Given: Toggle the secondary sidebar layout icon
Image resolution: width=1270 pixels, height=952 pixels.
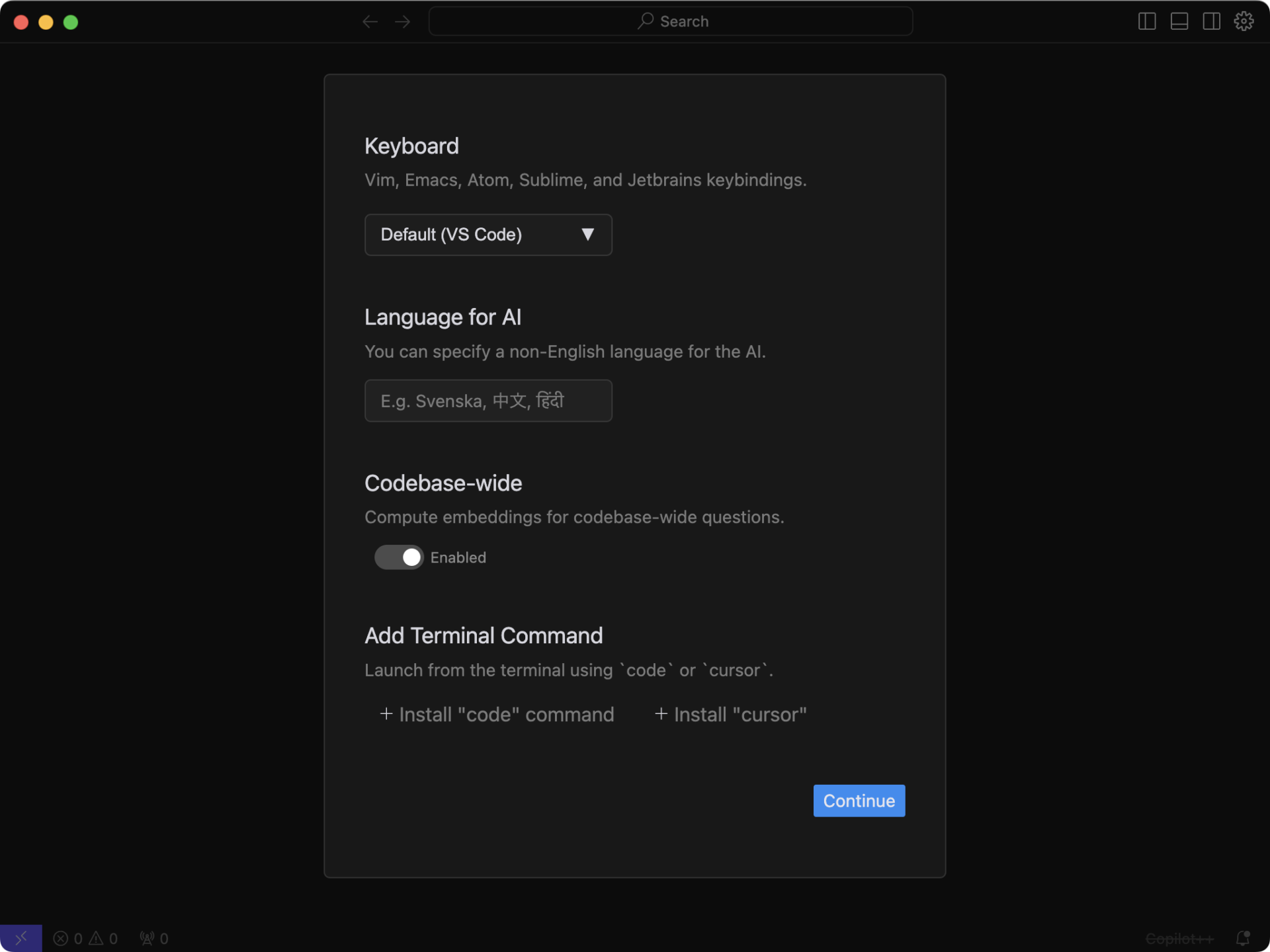Looking at the screenshot, I should pos(1211,21).
